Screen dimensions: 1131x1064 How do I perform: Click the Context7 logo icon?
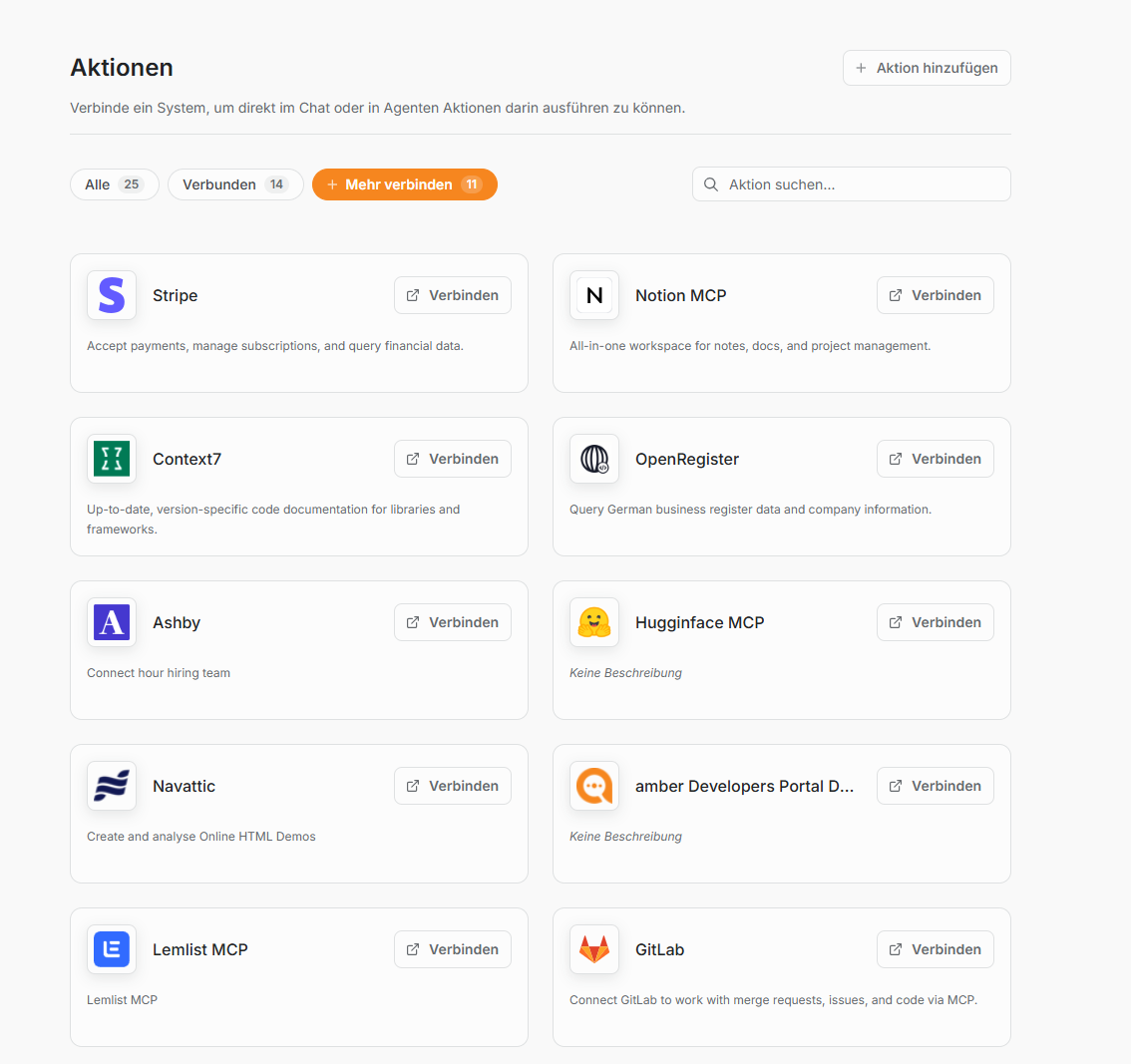coord(112,459)
